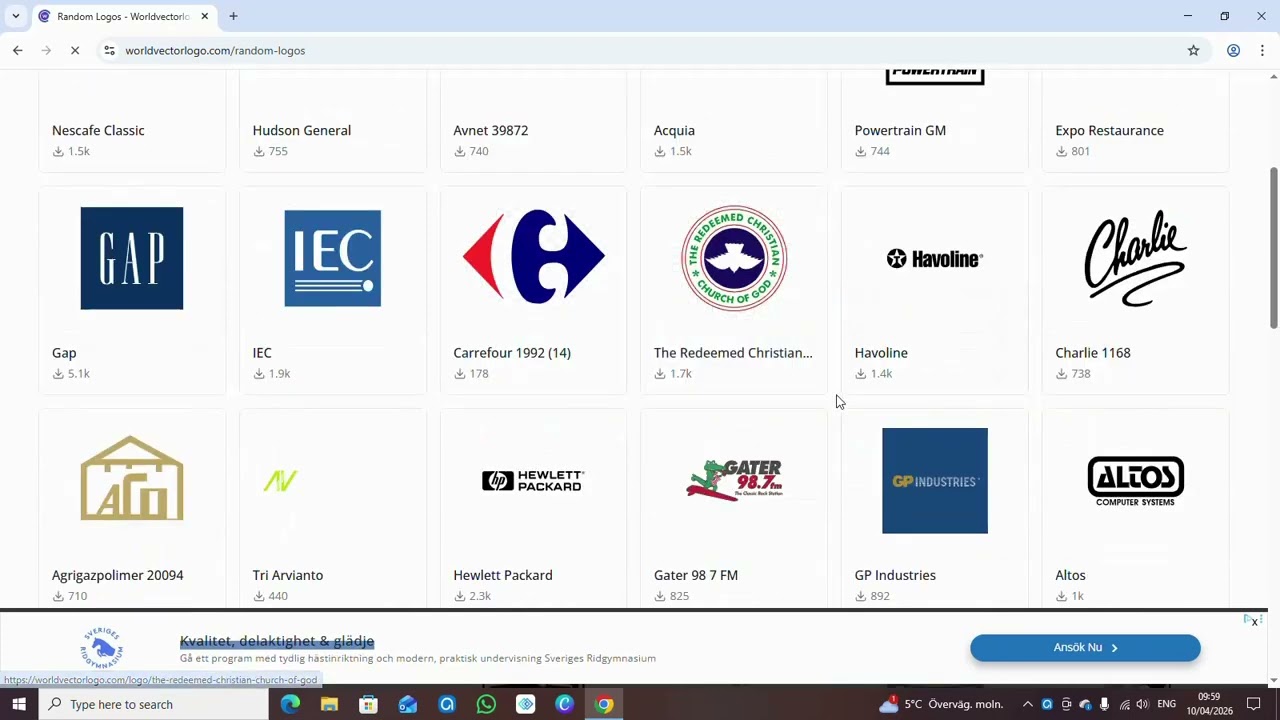This screenshot has height=720, width=1280.
Task: Click the ad headline Kvalitet, delaktighet & glädje
Action: coord(277,641)
